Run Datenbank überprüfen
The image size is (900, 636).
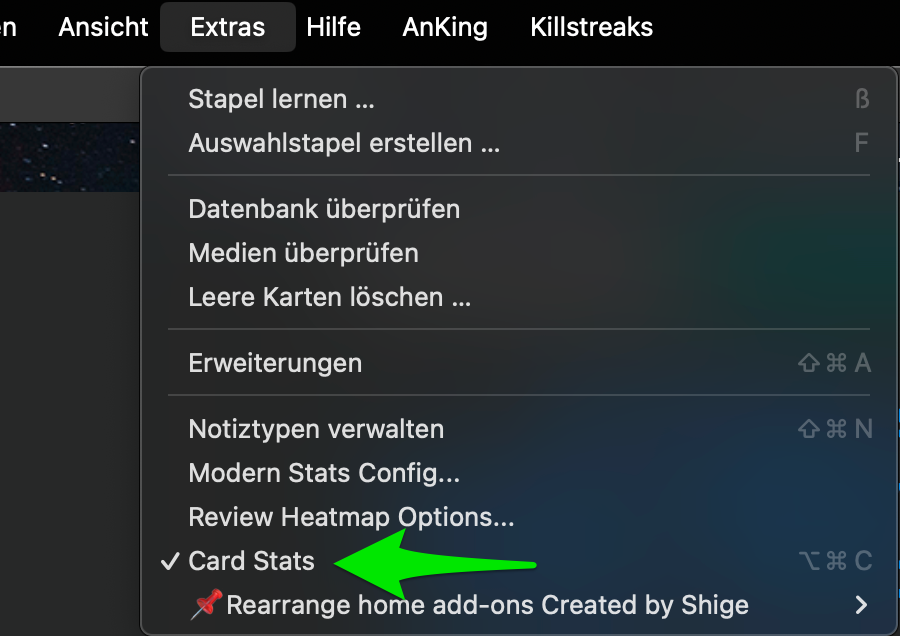324,209
